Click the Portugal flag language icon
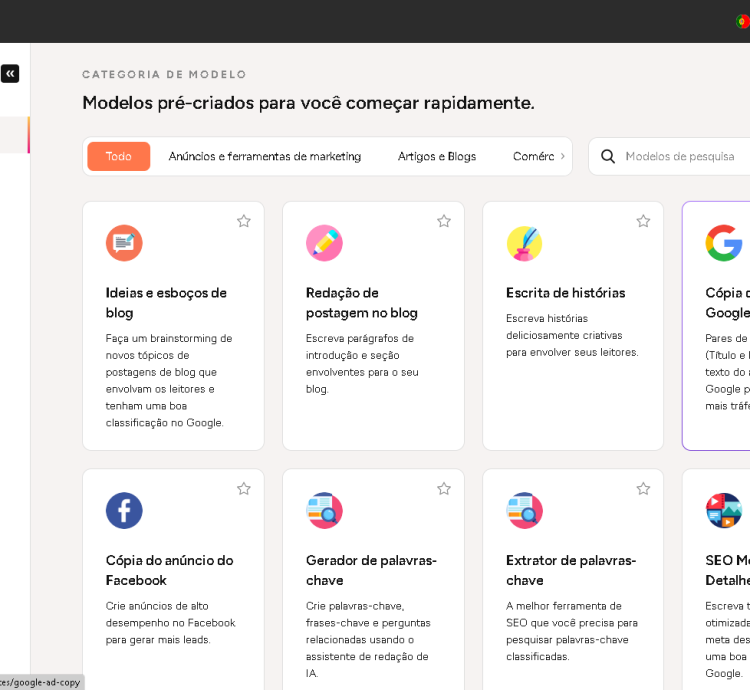Screen dimensions: 750x690 click(743, 22)
